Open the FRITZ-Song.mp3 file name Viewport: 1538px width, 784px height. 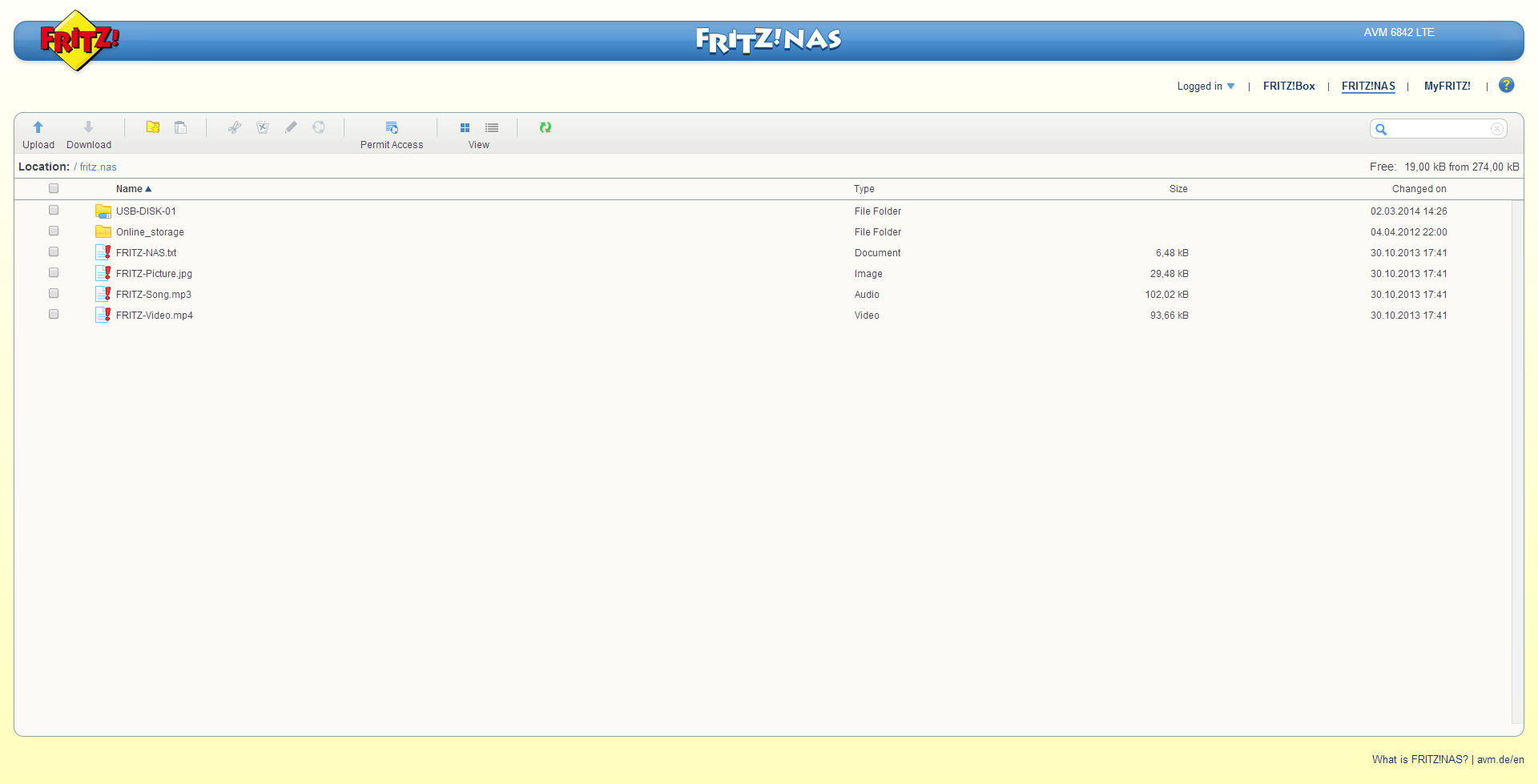pyautogui.click(x=154, y=295)
